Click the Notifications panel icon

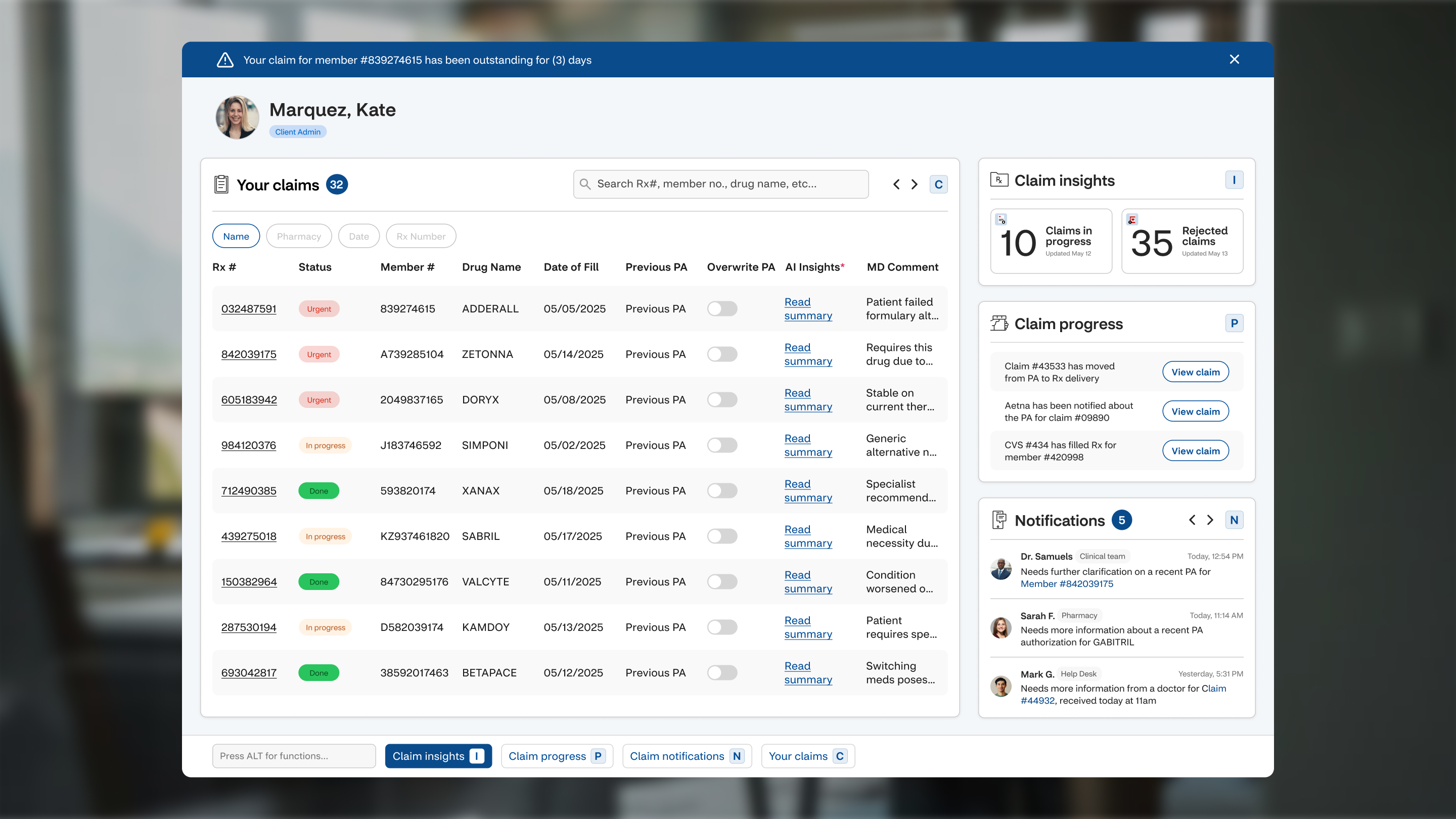coord(999,520)
